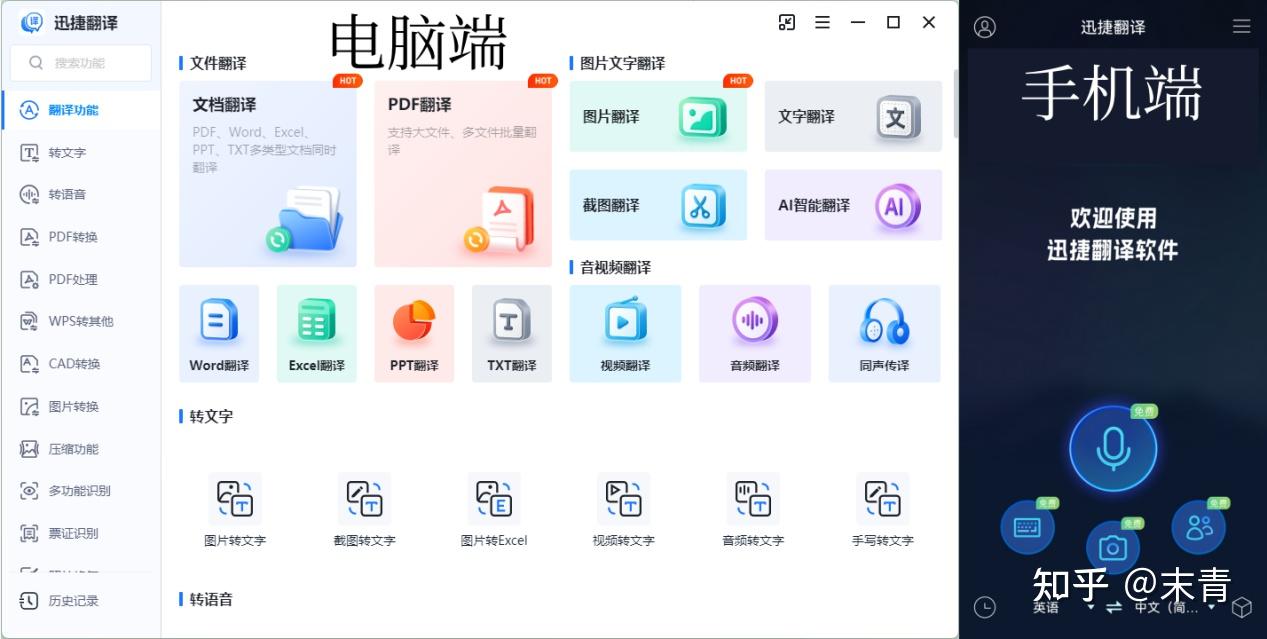Screen dimensions: 1267x639
Task: Select 文字翻译 text translation
Action: coord(853,117)
